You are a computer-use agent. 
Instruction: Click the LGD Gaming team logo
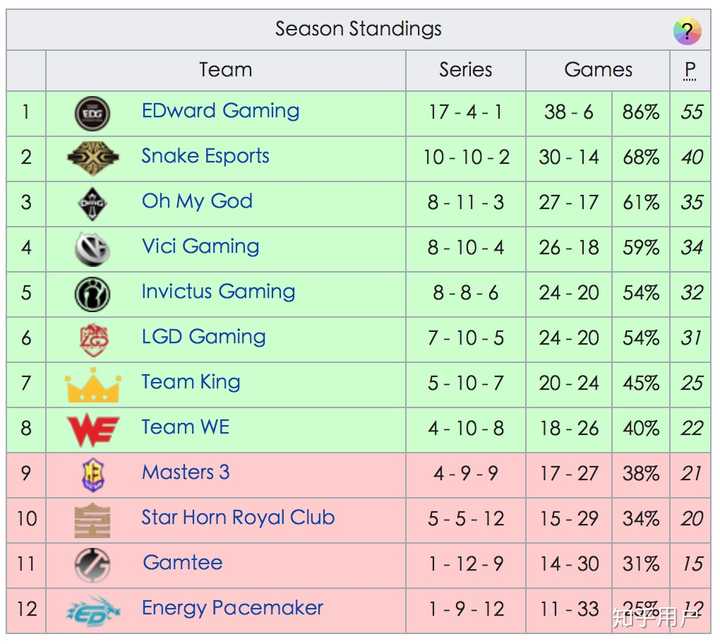[x=92, y=339]
